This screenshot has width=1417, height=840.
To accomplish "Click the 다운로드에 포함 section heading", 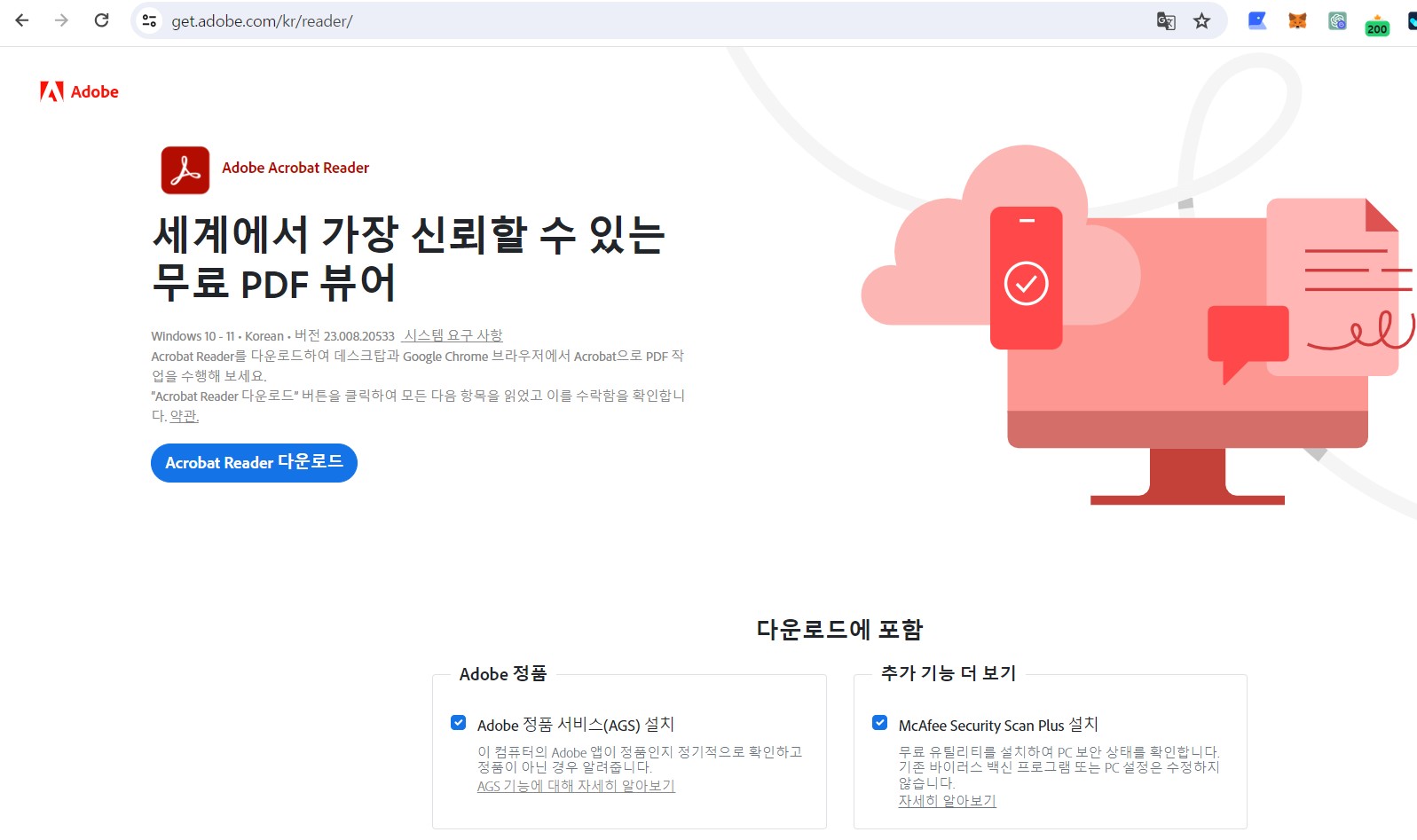I will point(839,630).
